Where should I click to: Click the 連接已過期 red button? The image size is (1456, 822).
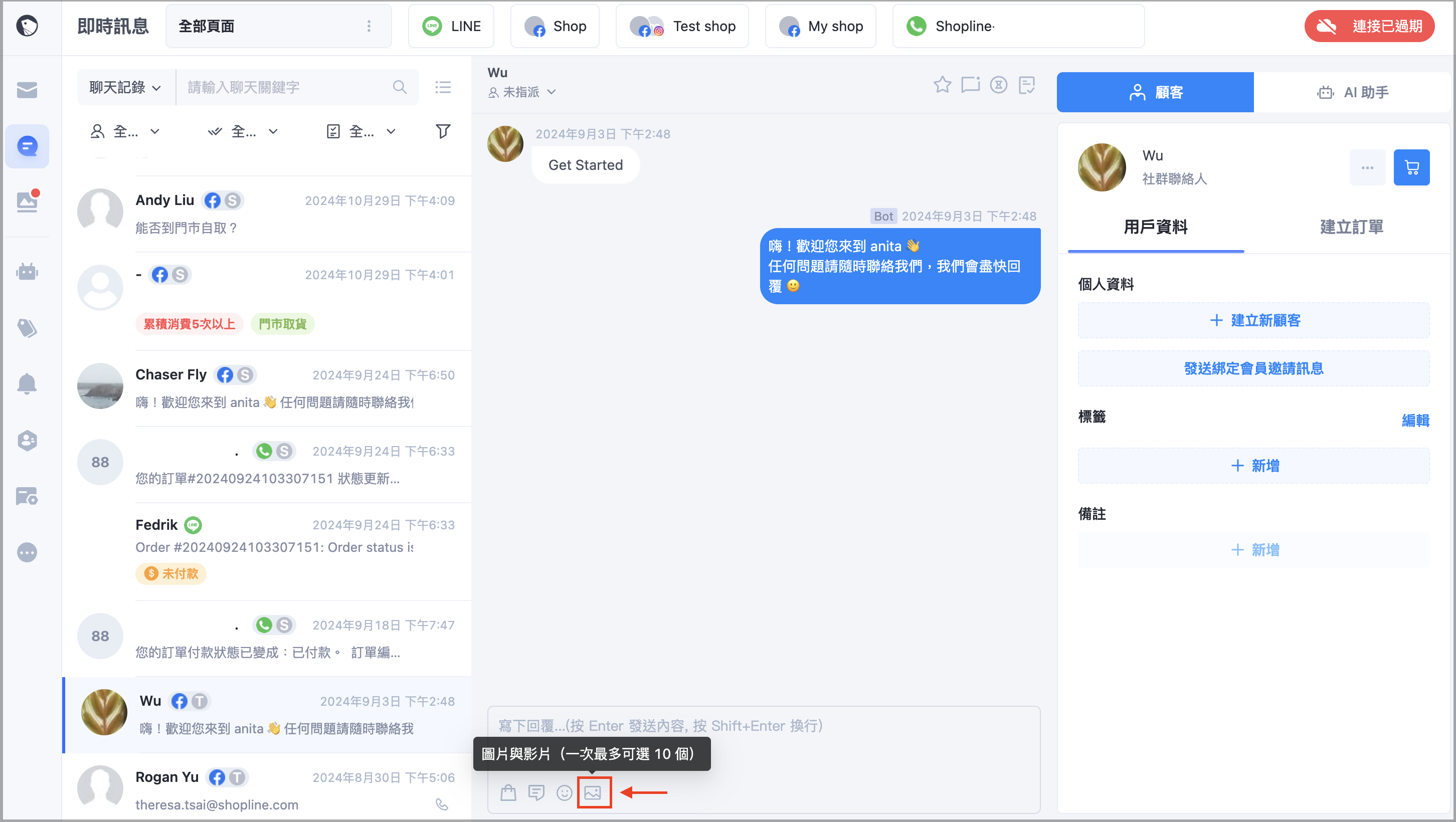(1369, 26)
